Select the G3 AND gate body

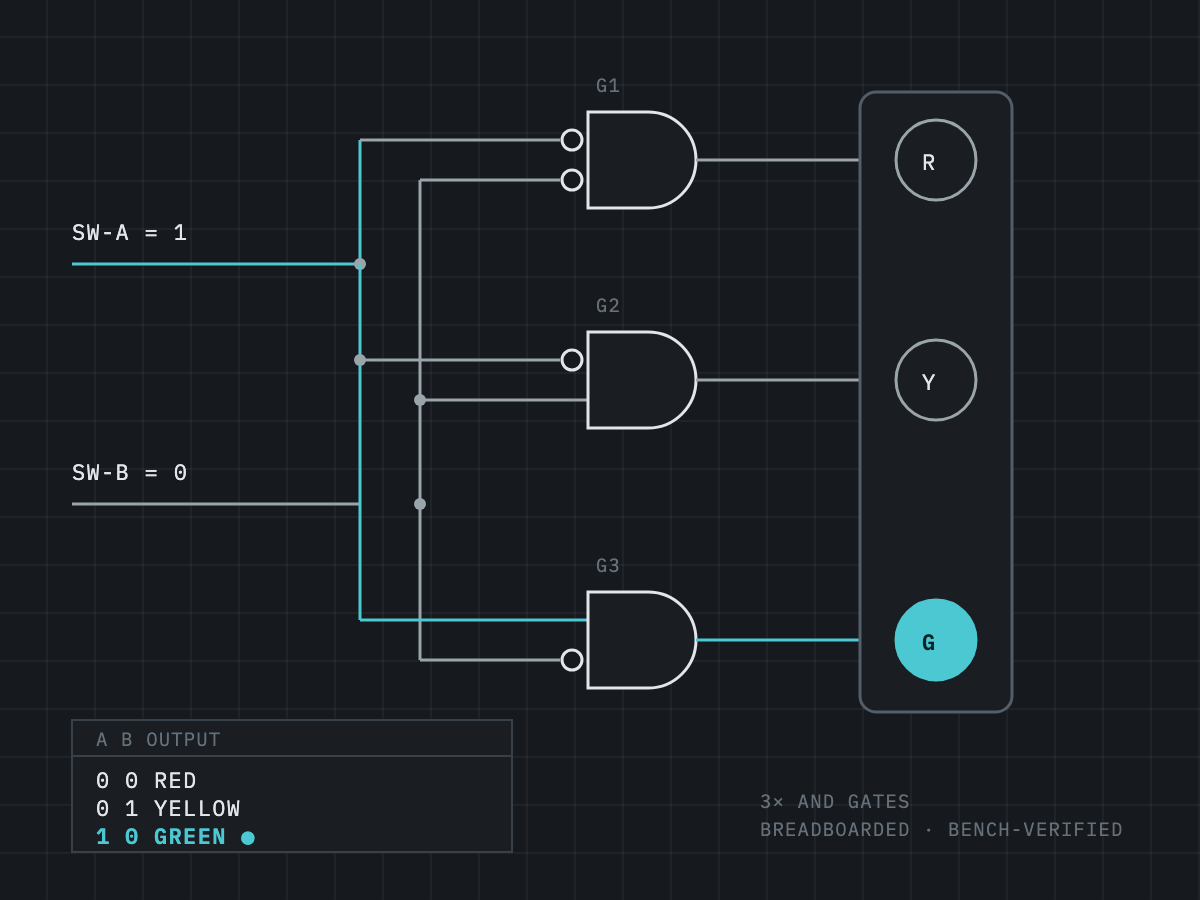coord(641,640)
